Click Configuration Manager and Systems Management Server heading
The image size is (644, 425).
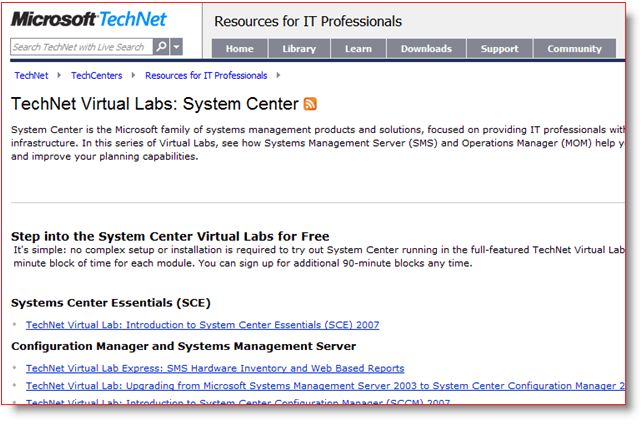coord(184,346)
